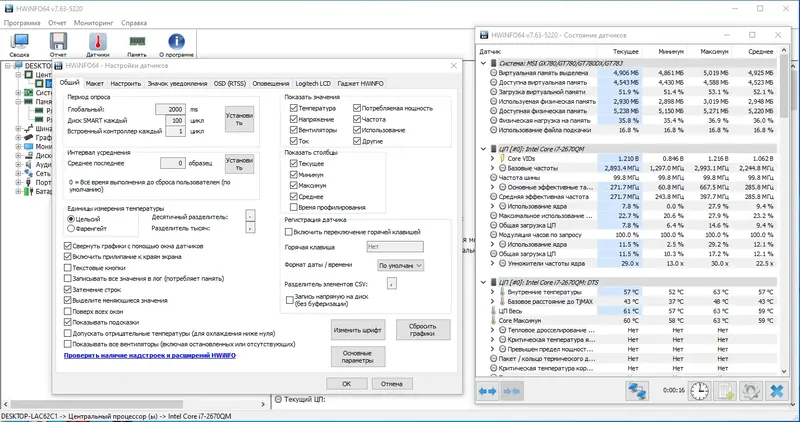
Task: Click the Core VIDs lightning bolt icon
Action: tap(502, 159)
